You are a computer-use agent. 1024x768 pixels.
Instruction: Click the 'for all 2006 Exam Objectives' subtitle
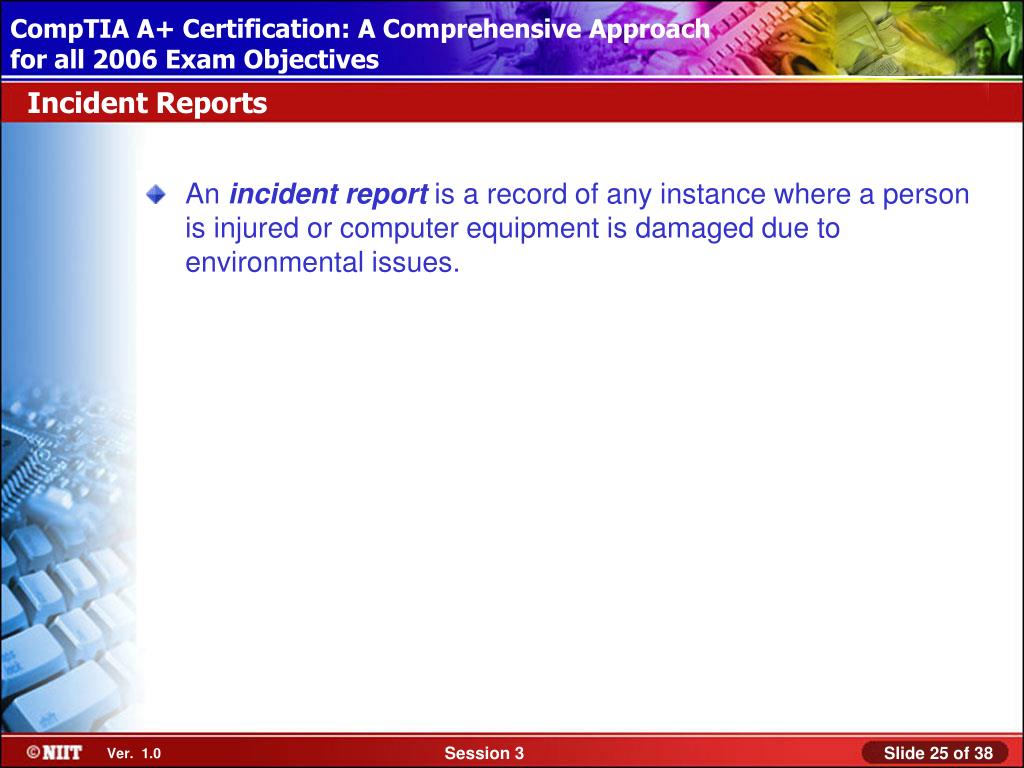[195, 59]
